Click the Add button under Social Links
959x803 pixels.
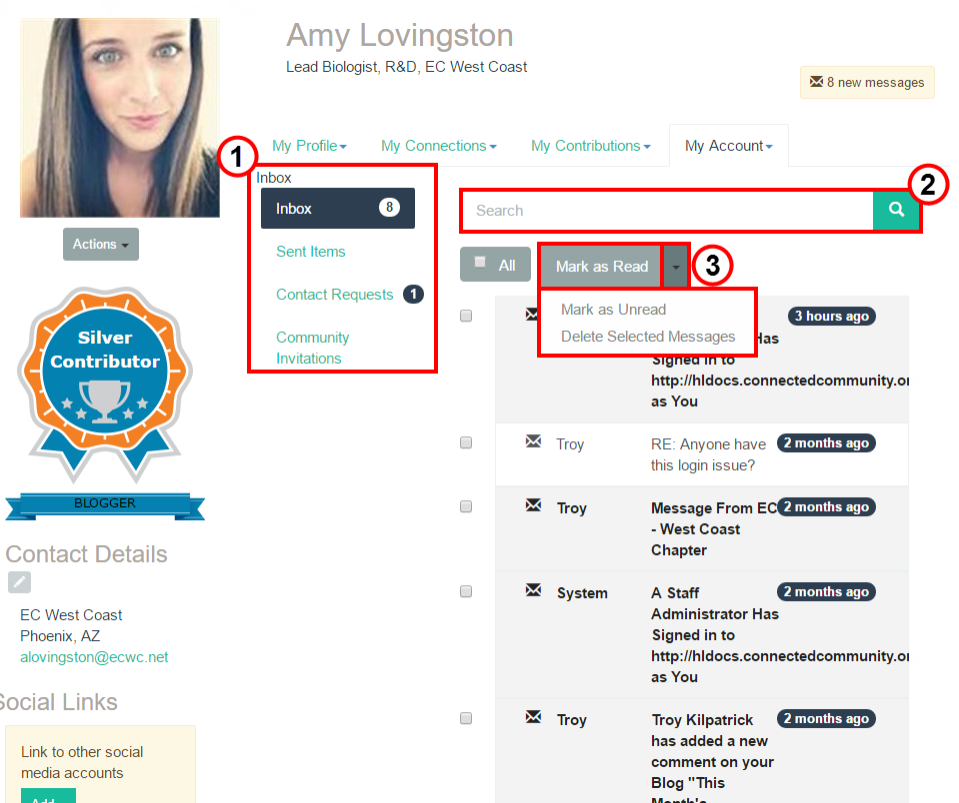[48, 796]
